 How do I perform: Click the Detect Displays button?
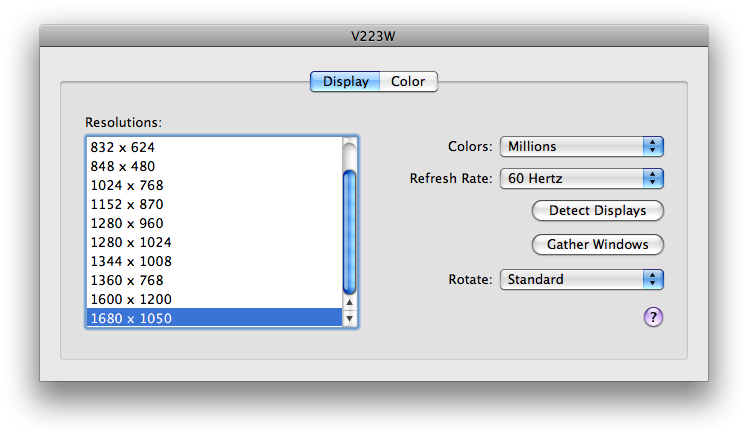tap(597, 210)
